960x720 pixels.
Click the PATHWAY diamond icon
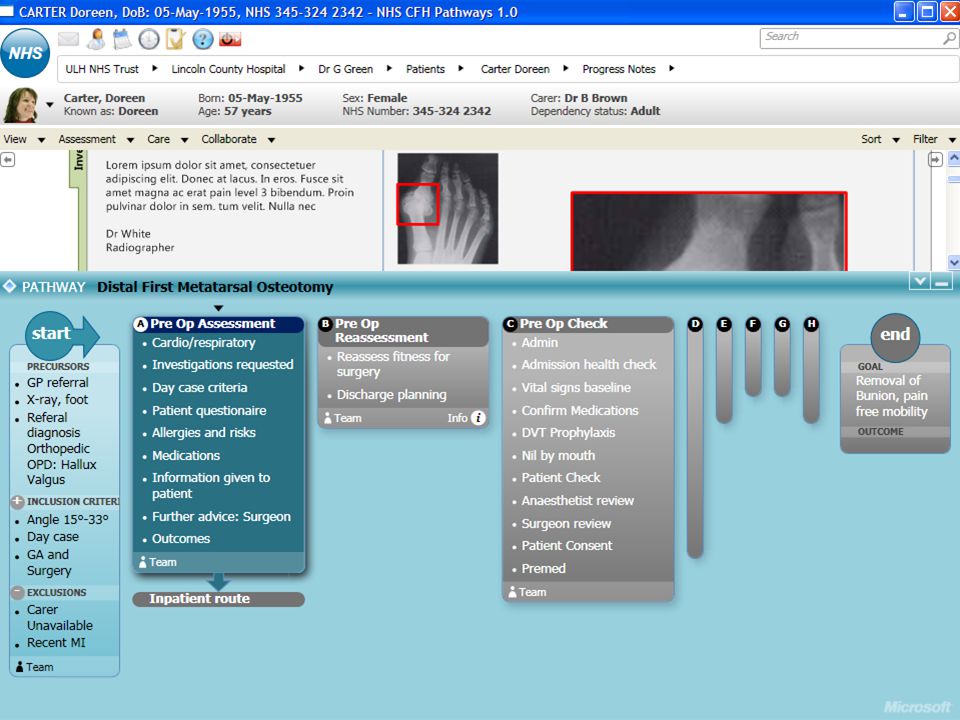[x=9, y=287]
